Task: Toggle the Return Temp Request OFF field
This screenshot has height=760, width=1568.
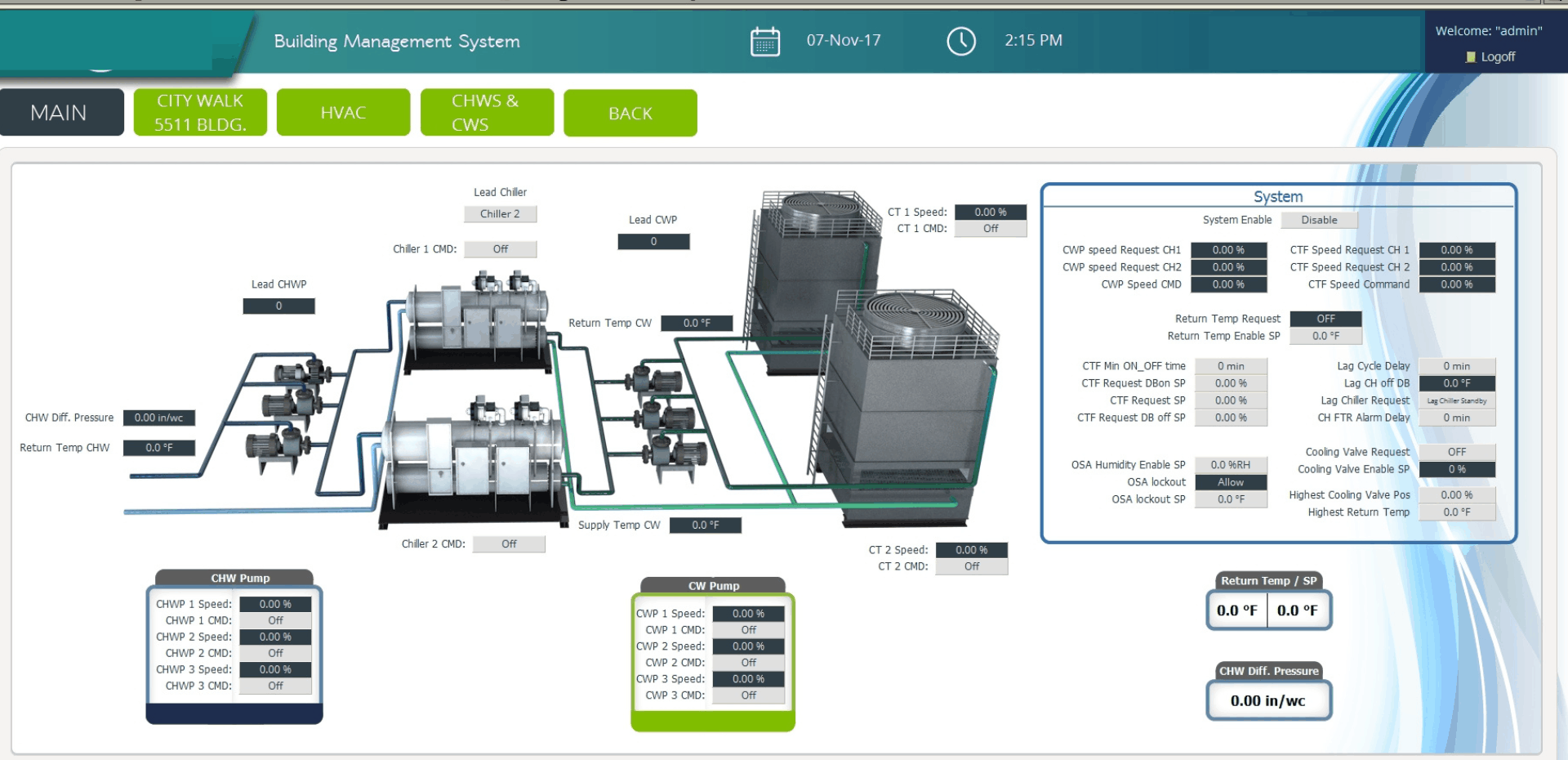Action: pyautogui.click(x=1325, y=319)
